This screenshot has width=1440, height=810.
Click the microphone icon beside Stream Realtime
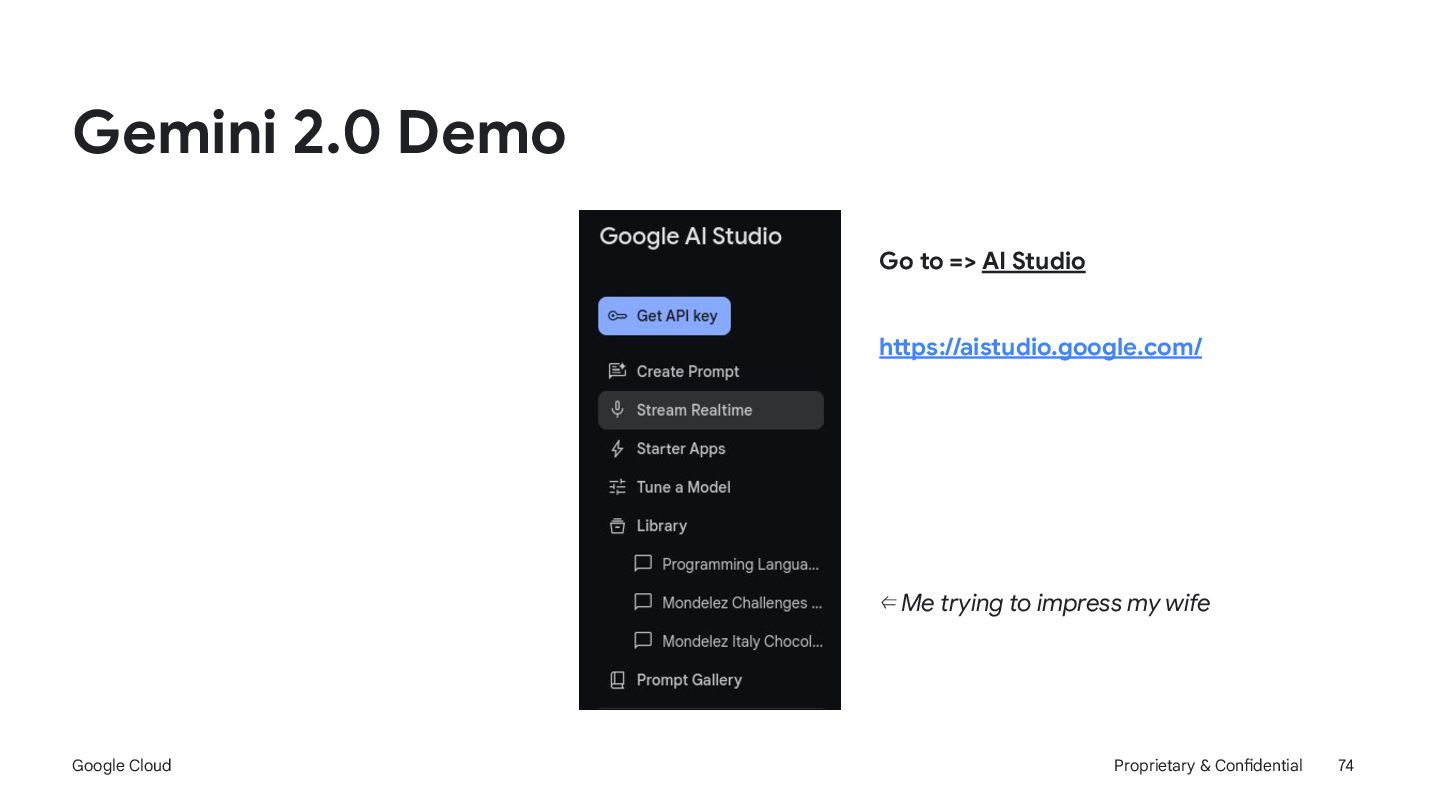(617, 410)
